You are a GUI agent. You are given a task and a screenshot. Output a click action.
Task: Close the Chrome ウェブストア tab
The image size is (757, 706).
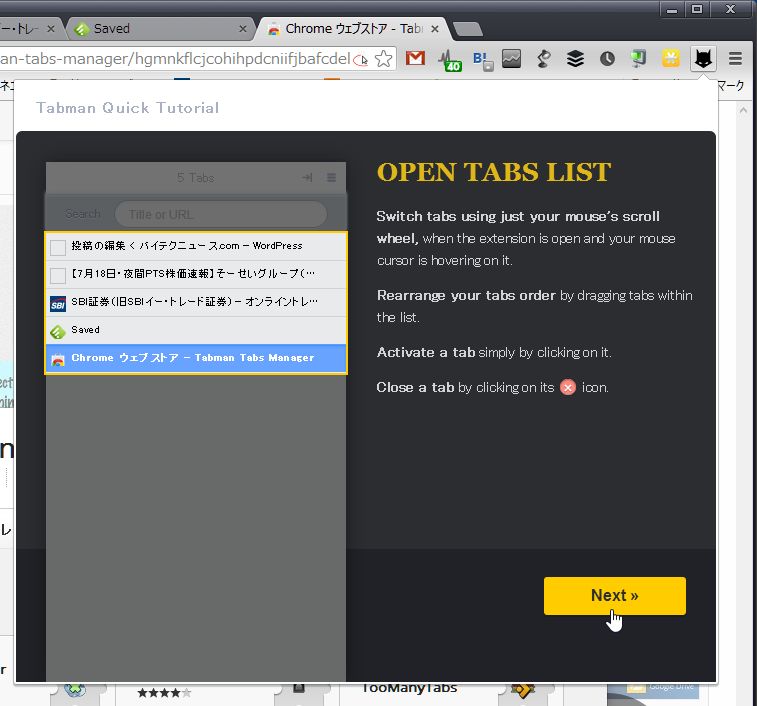(435, 29)
